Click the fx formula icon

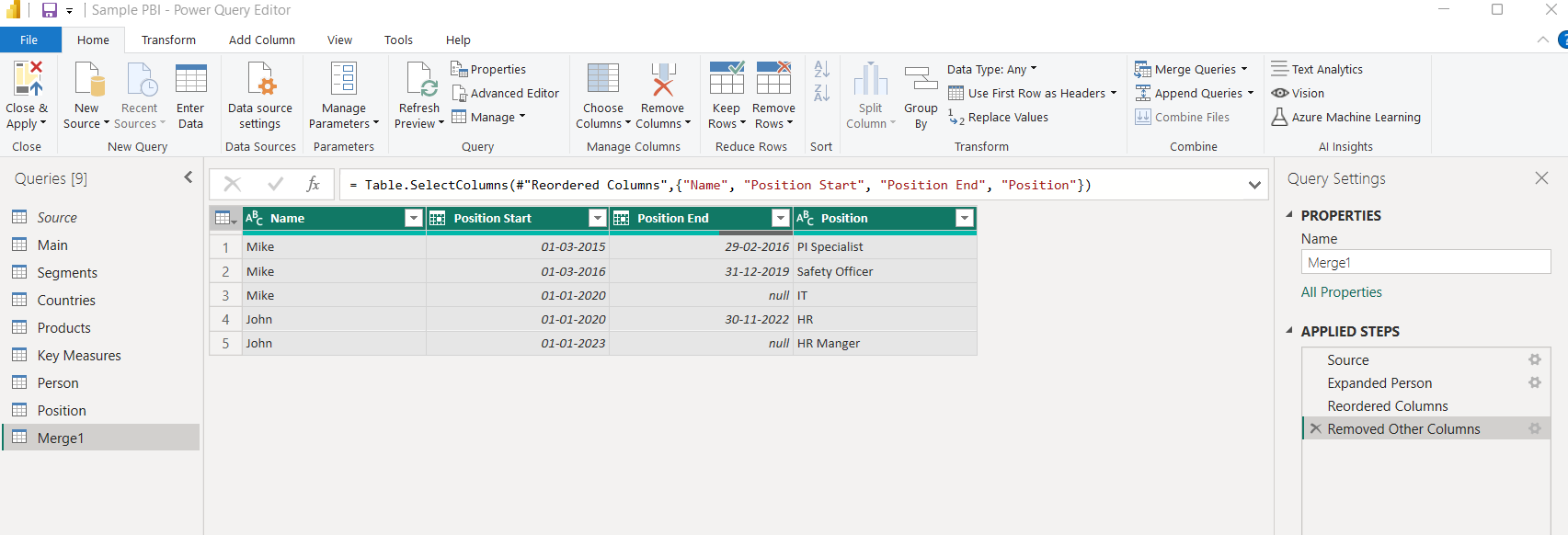coord(313,184)
